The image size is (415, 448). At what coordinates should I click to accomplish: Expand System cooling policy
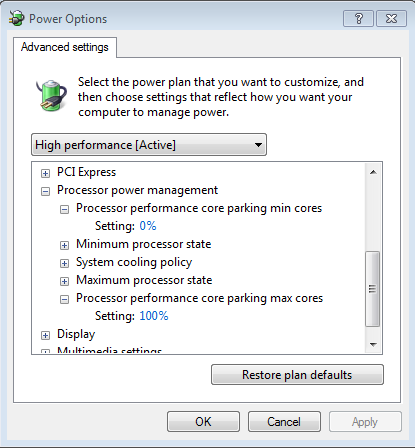[64, 263]
